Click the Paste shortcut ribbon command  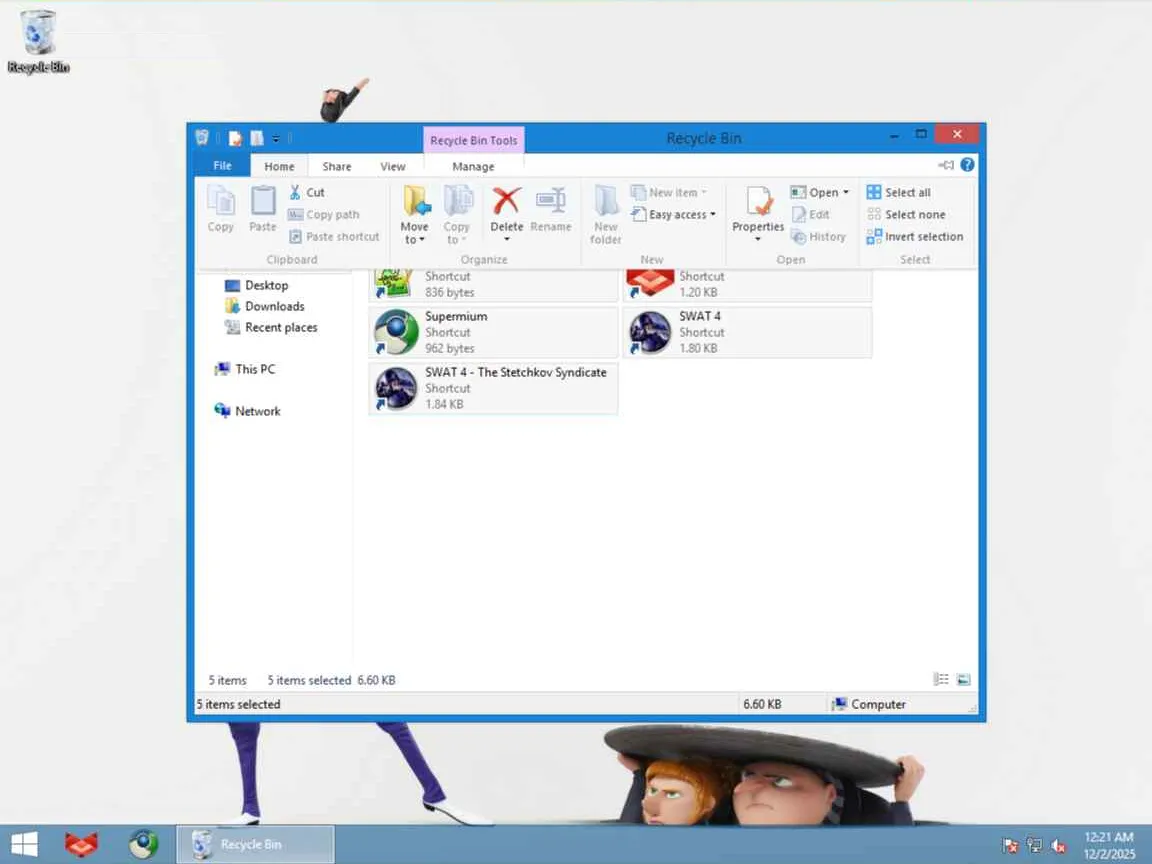click(x=334, y=237)
